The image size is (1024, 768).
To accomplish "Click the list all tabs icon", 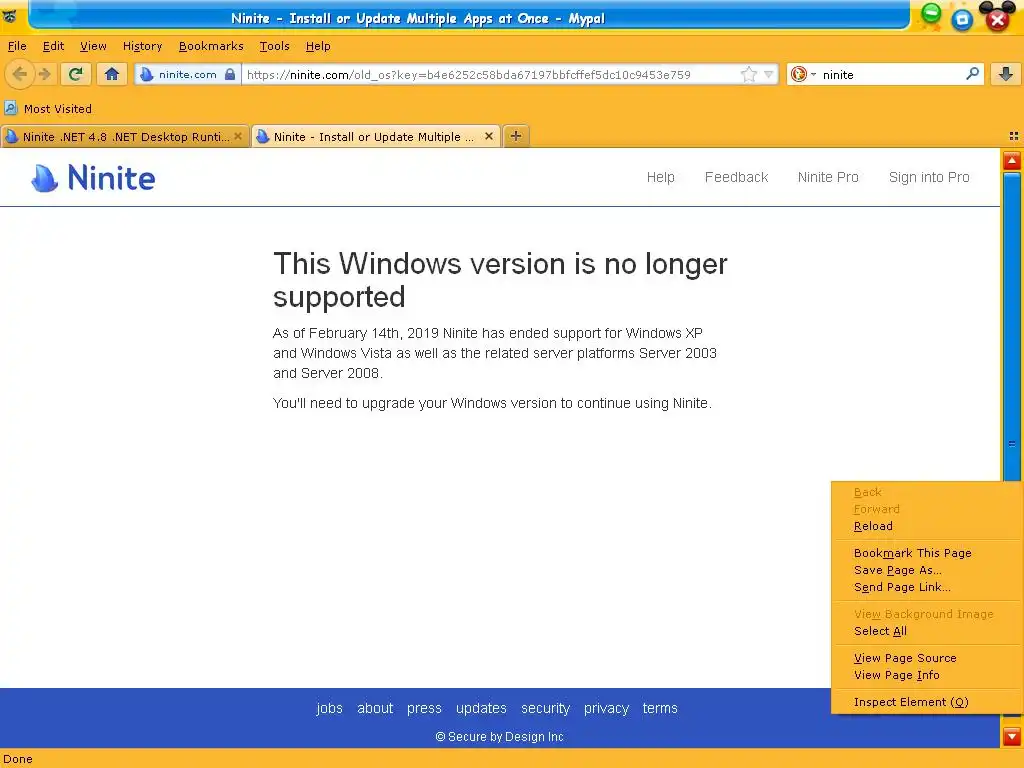I will tap(1014, 136).
